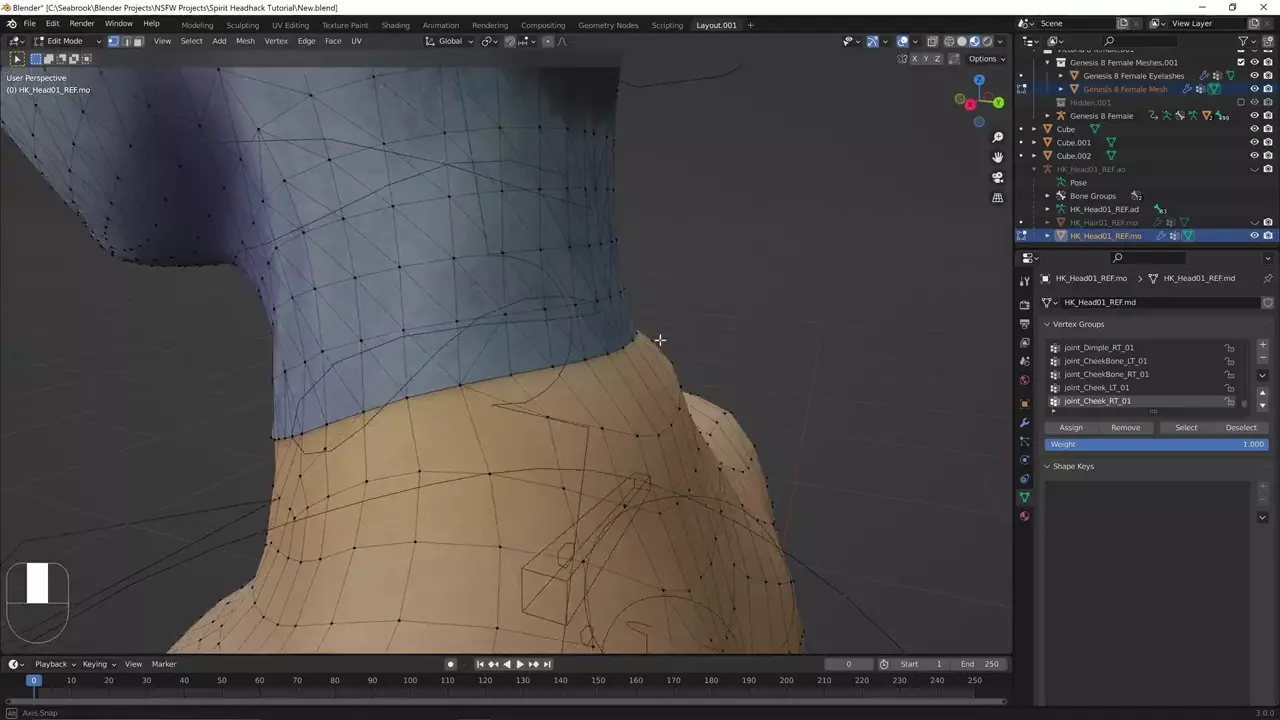Toggle the camera view gizmo
The image size is (1280, 720).
pos(997,177)
